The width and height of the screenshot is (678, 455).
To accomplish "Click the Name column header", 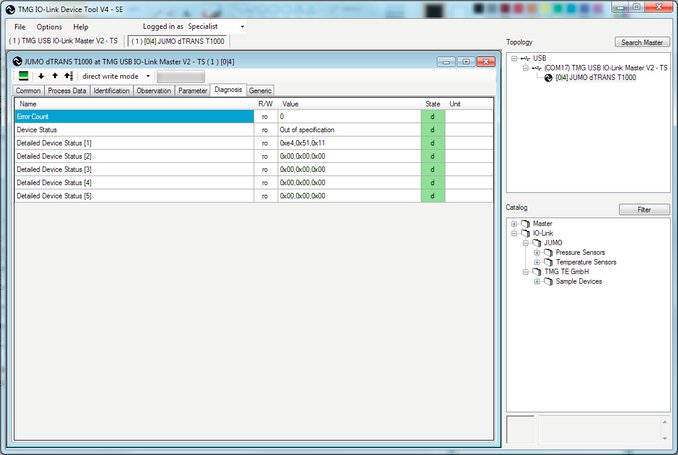I will tap(134, 104).
